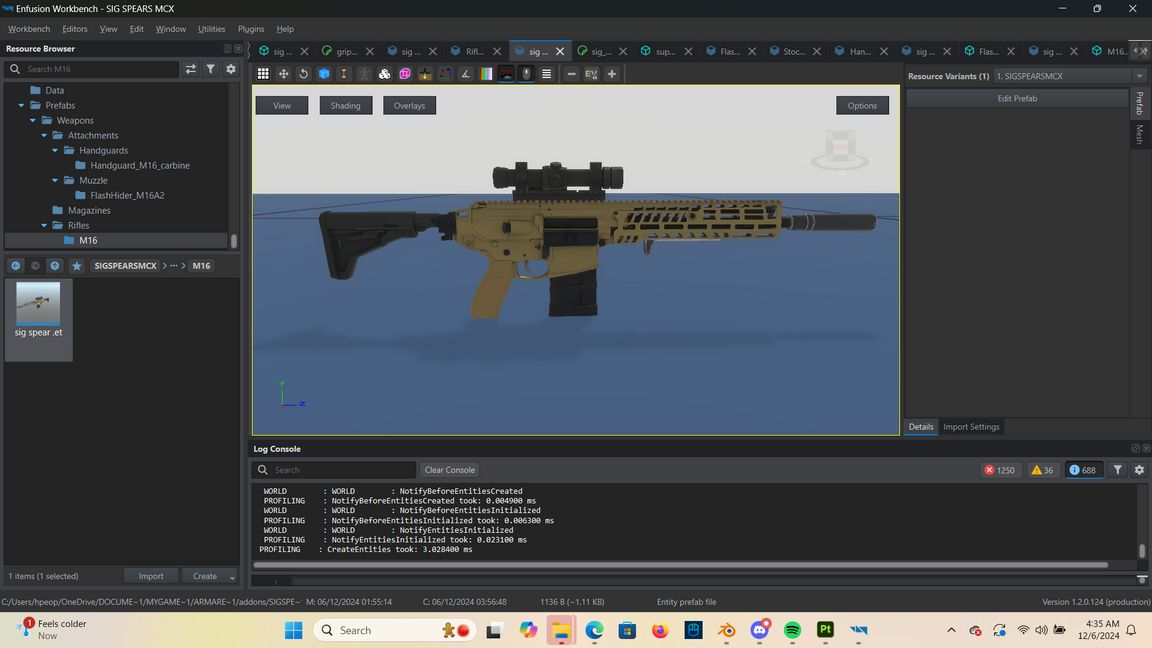This screenshot has height=648, width=1152.
Task: Toggle error messages filter showing 1250
Action: pos(999,470)
